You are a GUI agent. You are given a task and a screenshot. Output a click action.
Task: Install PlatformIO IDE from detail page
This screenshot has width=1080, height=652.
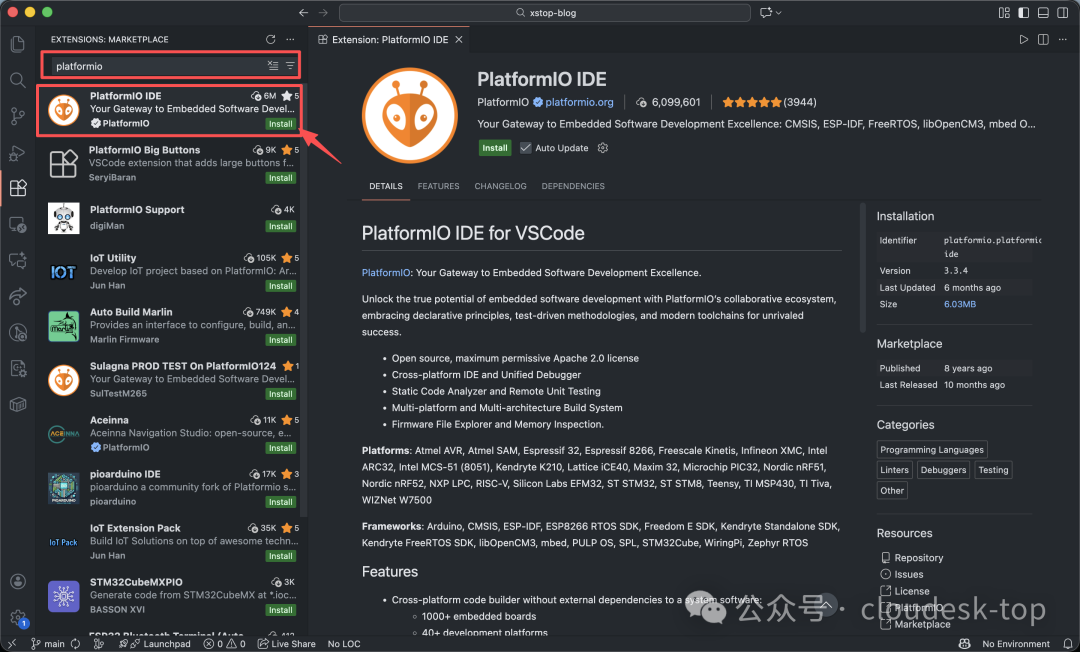click(x=495, y=148)
